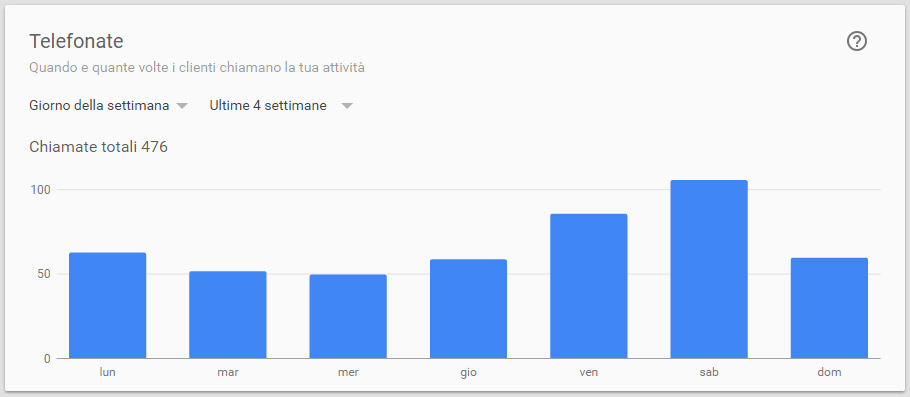Screen dimensions: 910x397
Task: Open the help question mark icon
Action: (857, 41)
